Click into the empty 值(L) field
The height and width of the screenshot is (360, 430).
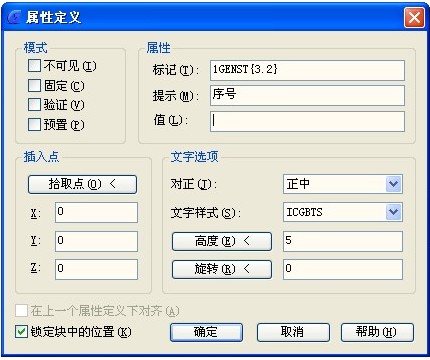307,121
